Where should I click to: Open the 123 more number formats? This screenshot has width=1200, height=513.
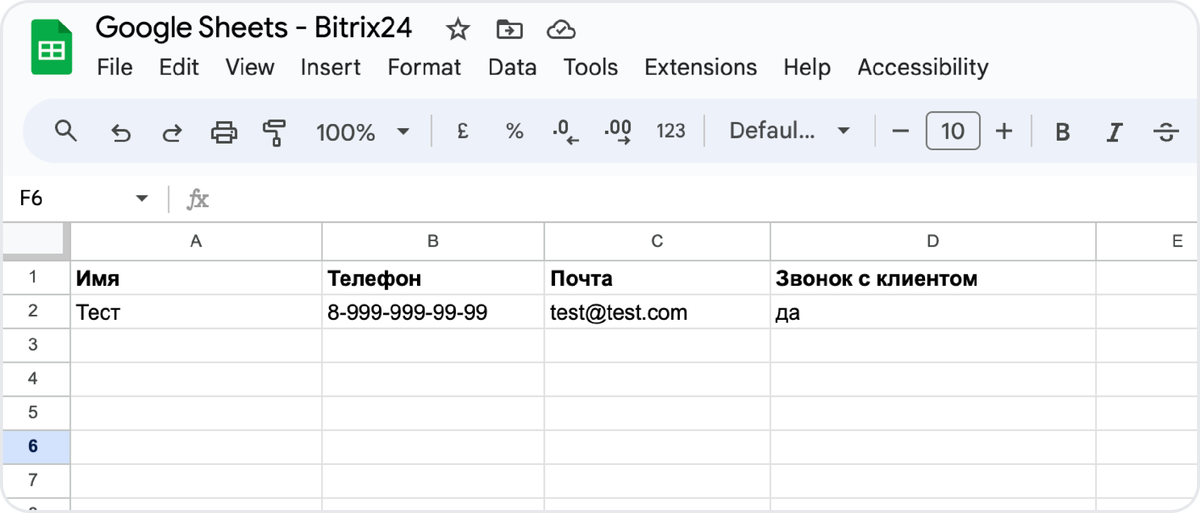pos(671,131)
